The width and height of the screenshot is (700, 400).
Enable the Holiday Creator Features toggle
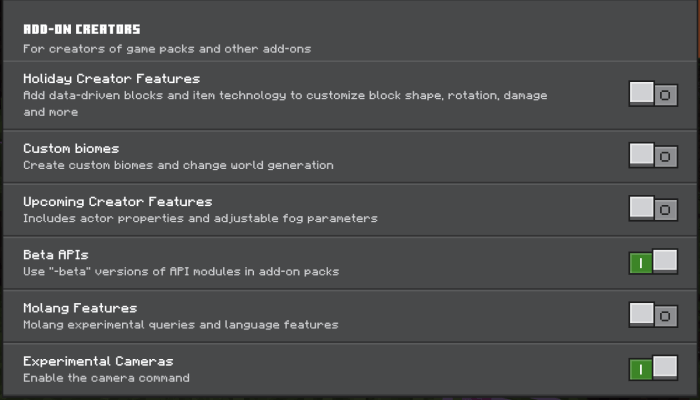(x=653, y=95)
